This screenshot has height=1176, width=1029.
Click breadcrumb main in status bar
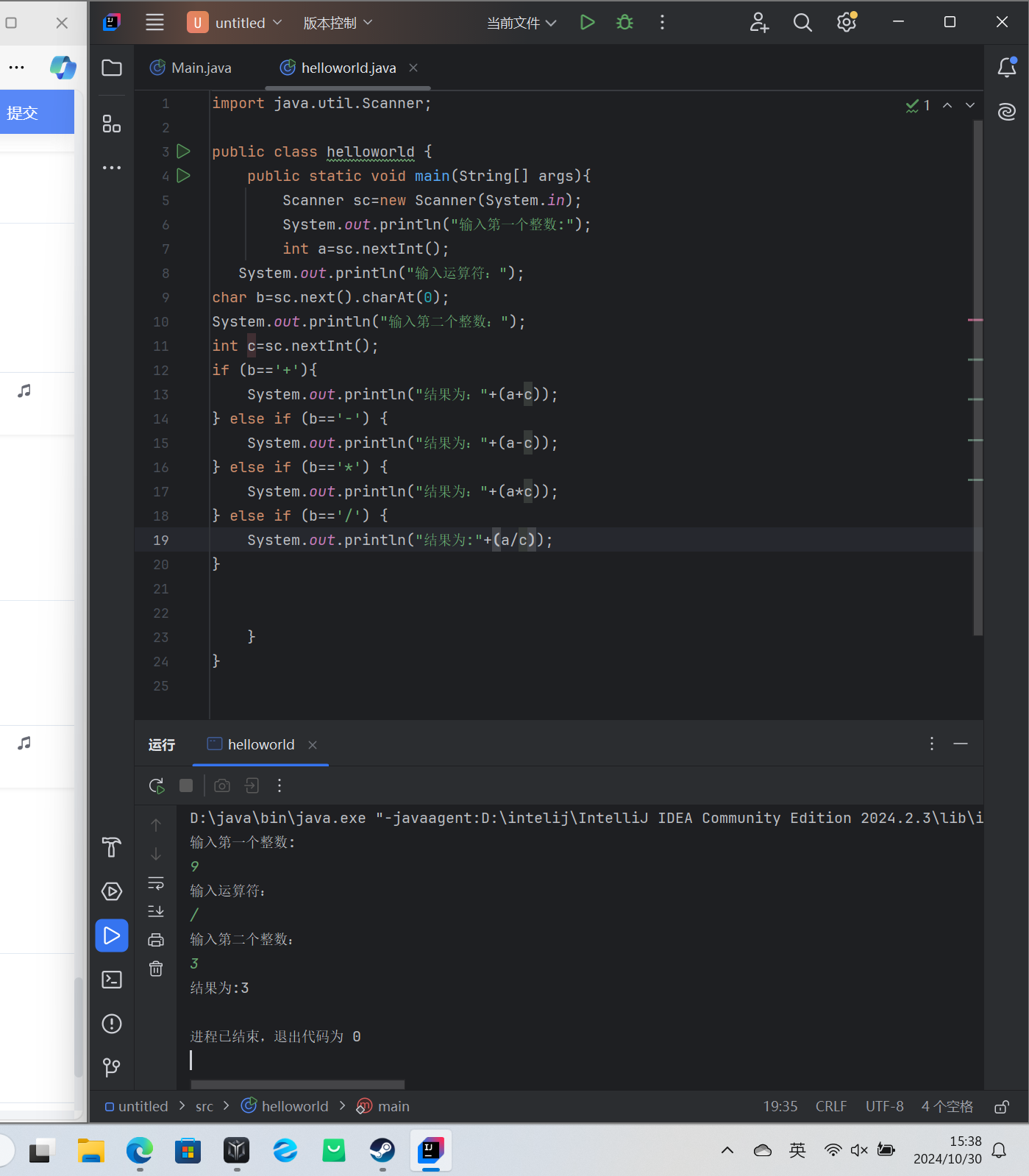click(x=383, y=1106)
